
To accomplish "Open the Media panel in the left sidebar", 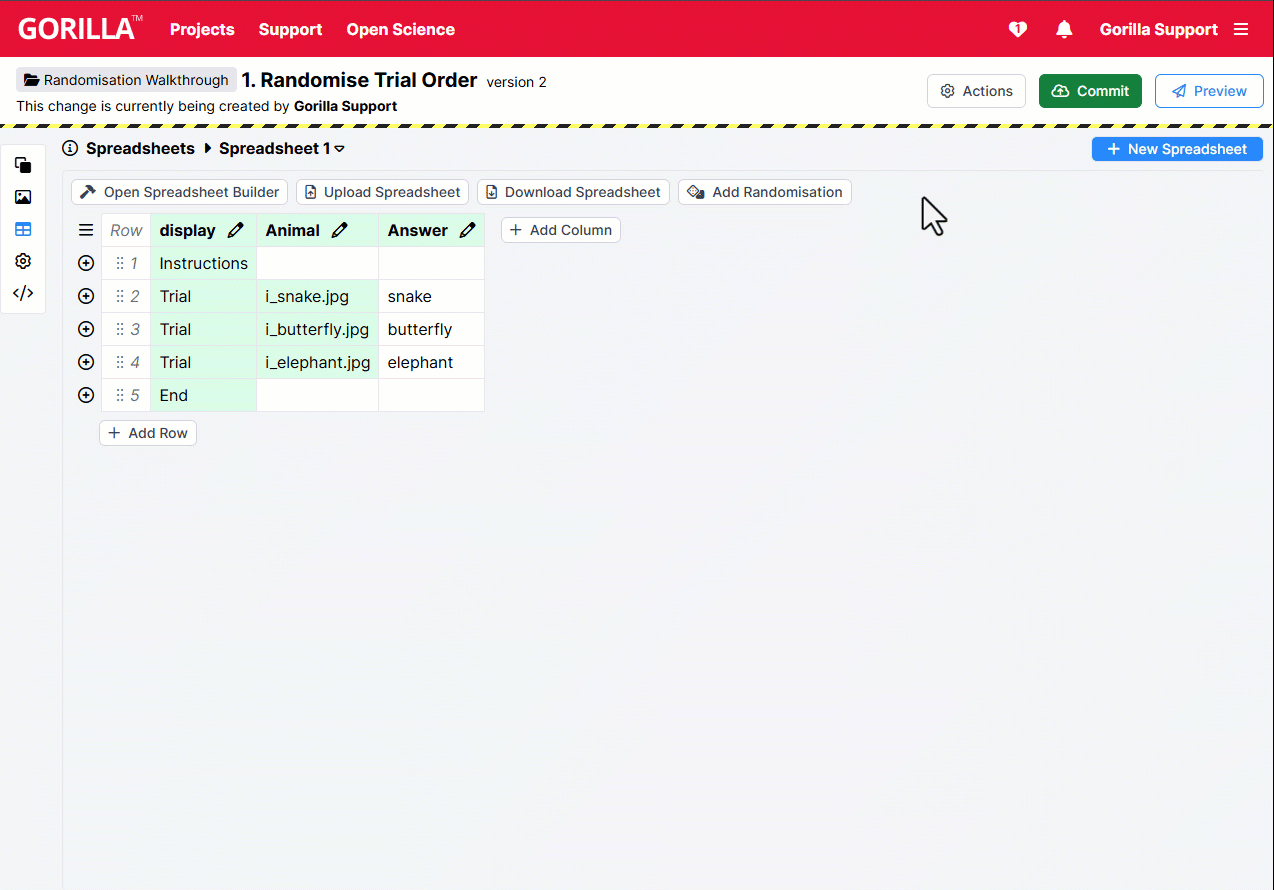I will (x=23, y=197).
